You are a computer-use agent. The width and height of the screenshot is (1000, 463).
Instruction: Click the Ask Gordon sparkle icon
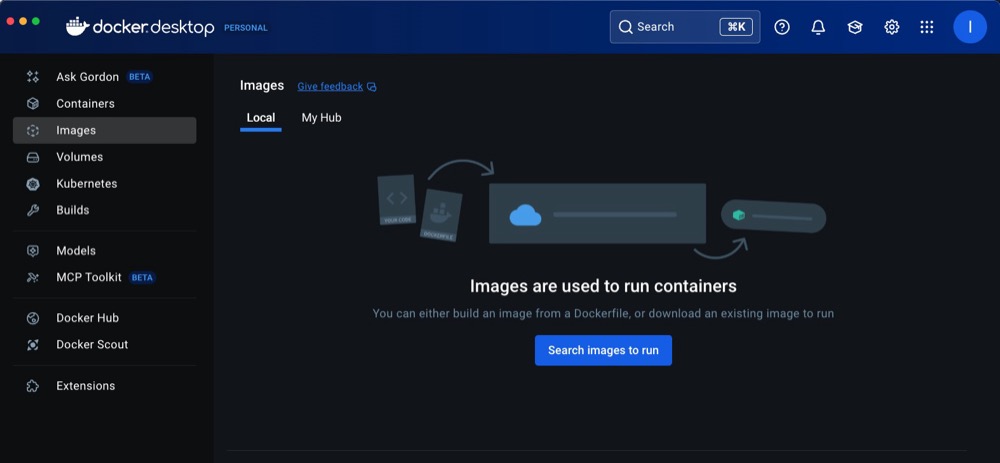pos(33,77)
